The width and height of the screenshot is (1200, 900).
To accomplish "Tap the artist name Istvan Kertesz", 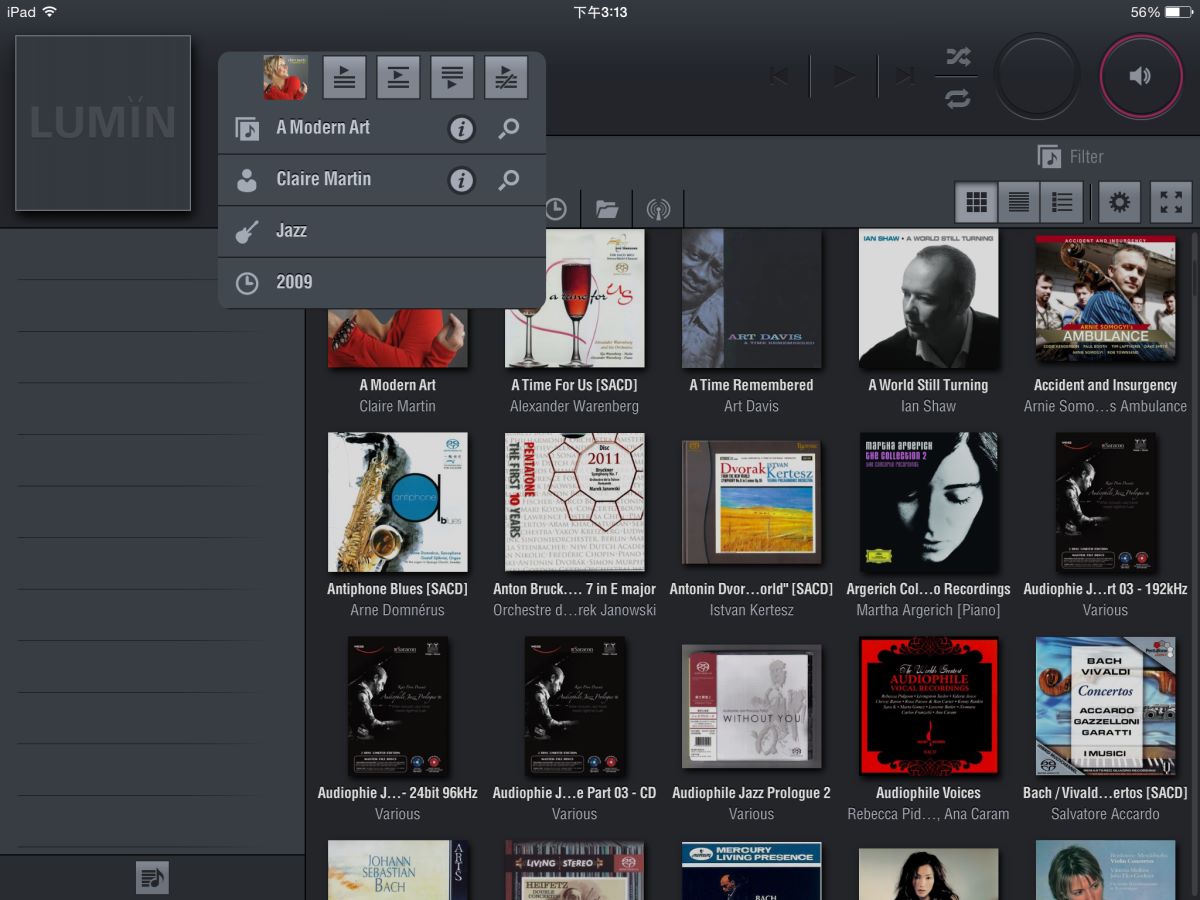I will 751,610.
